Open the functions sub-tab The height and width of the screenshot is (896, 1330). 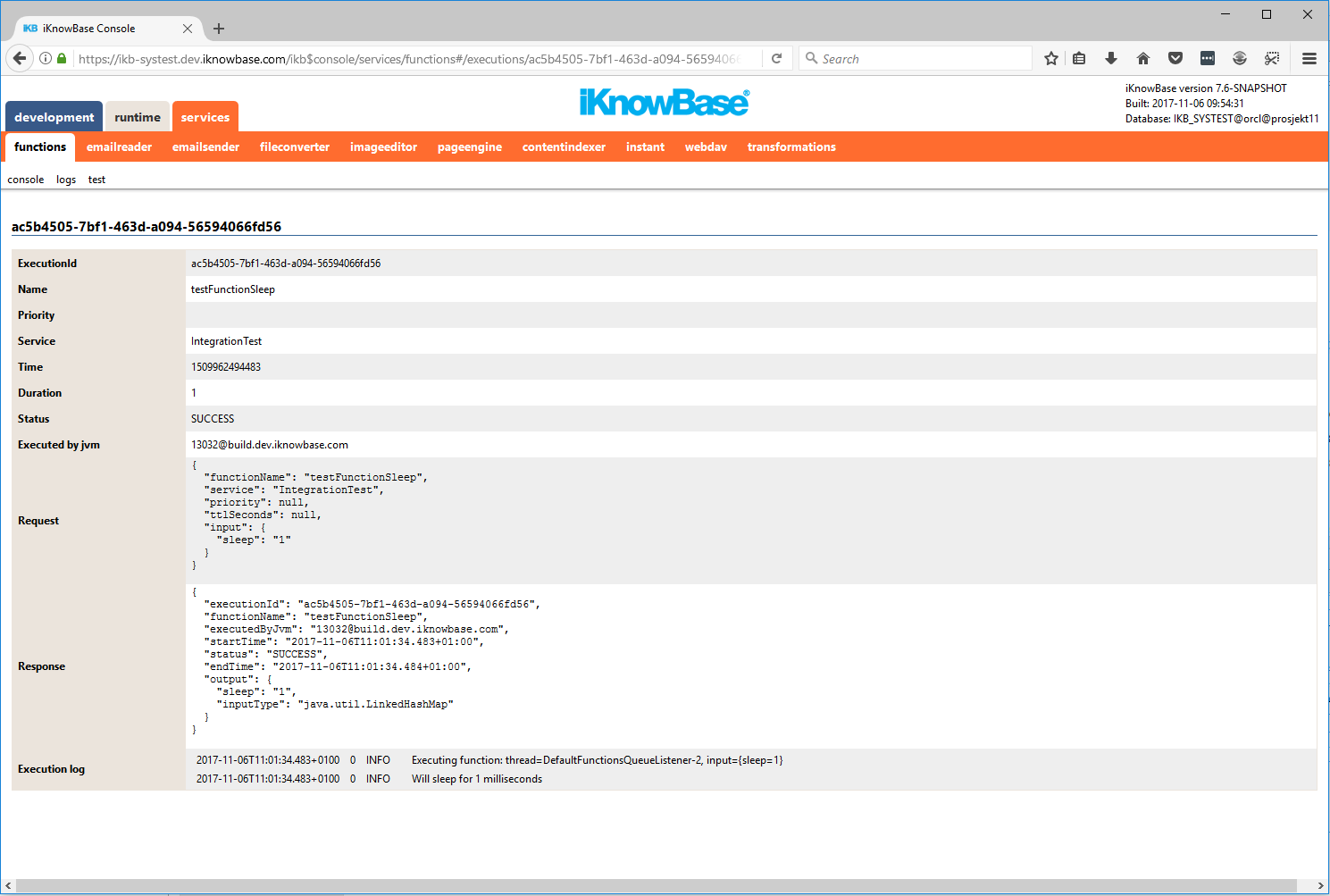click(x=40, y=147)
